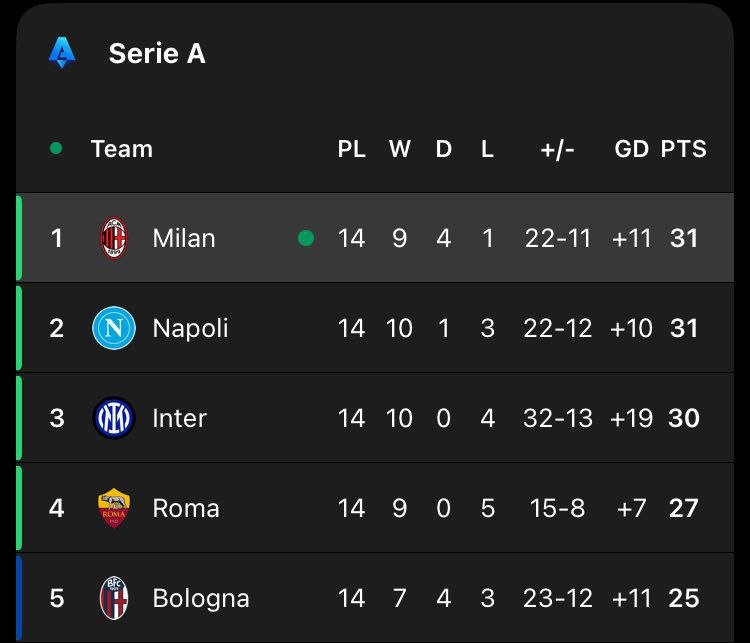Click the Serie A league logo
750x643 pixels.
[62, 52]
